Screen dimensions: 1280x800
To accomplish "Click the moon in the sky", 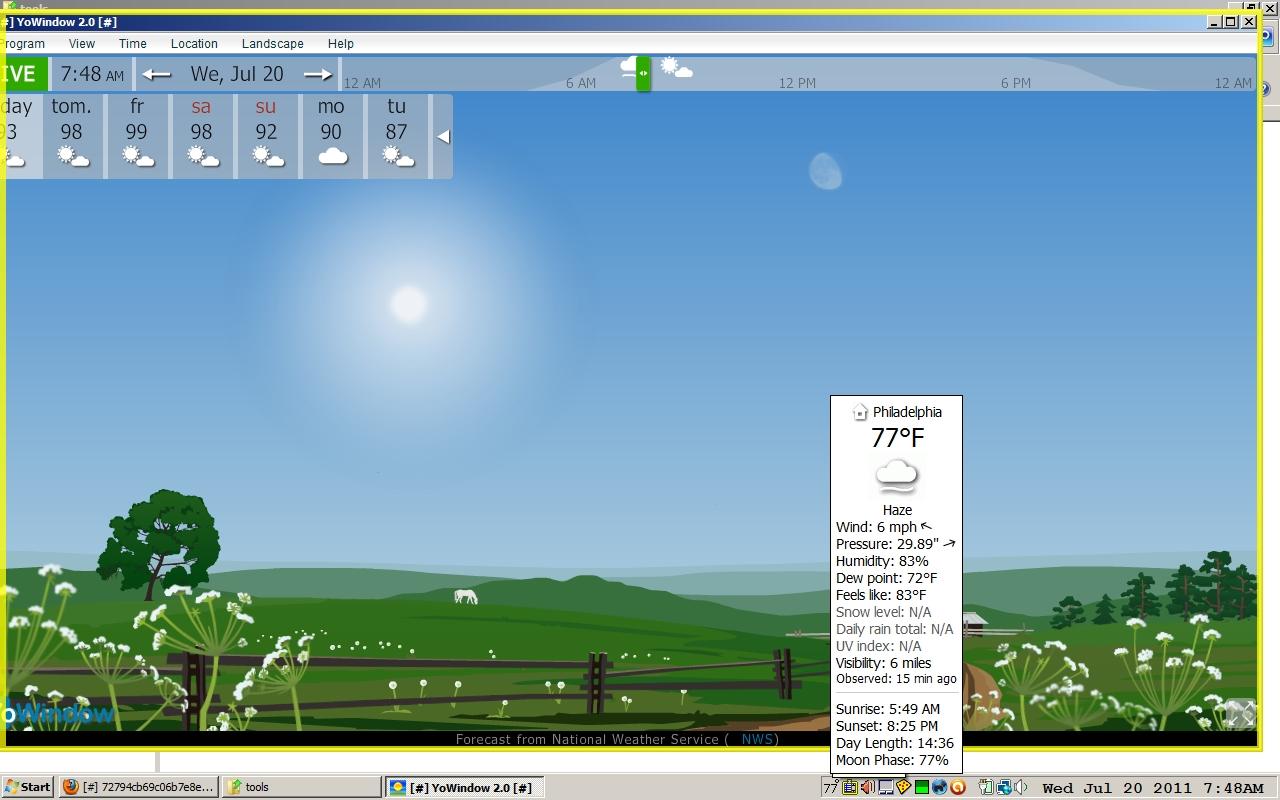I will (x=825, y=171).
